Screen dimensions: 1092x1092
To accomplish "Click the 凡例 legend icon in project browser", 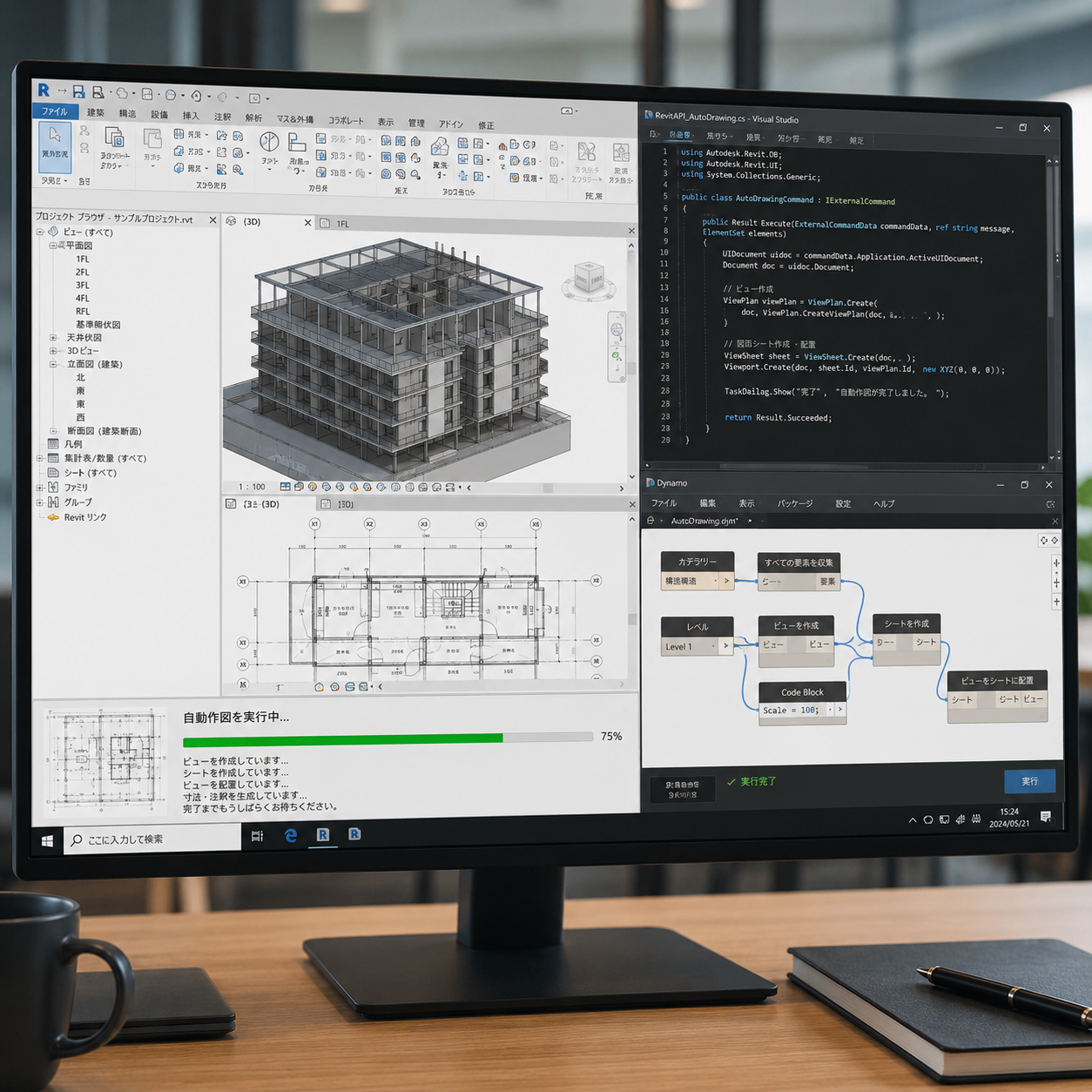I will coord(53,444).
